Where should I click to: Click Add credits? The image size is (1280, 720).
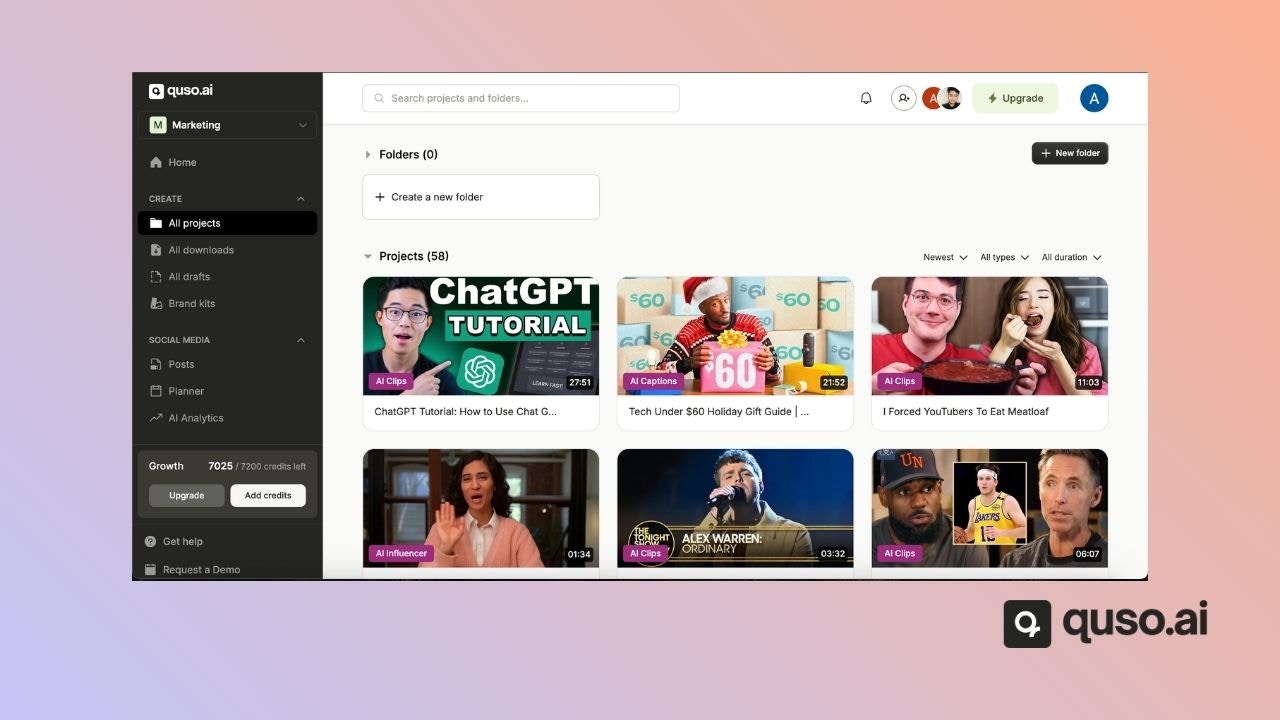[x=268, y=495]
